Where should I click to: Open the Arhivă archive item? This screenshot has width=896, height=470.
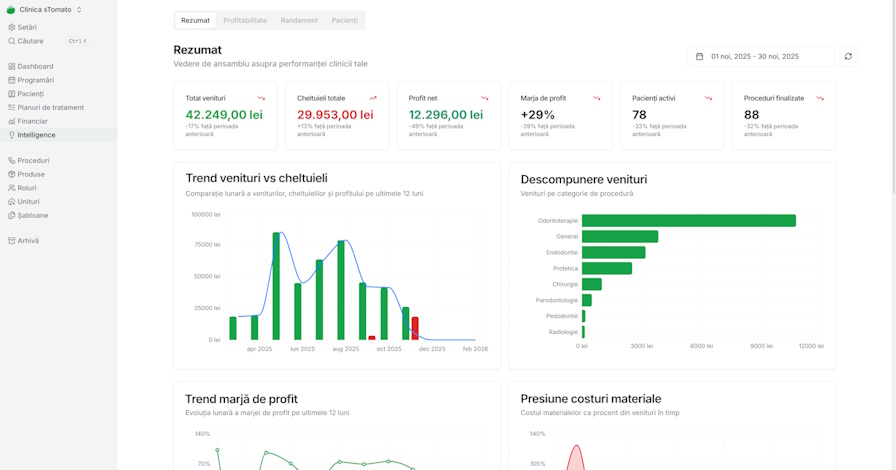(x=28, y=241)
